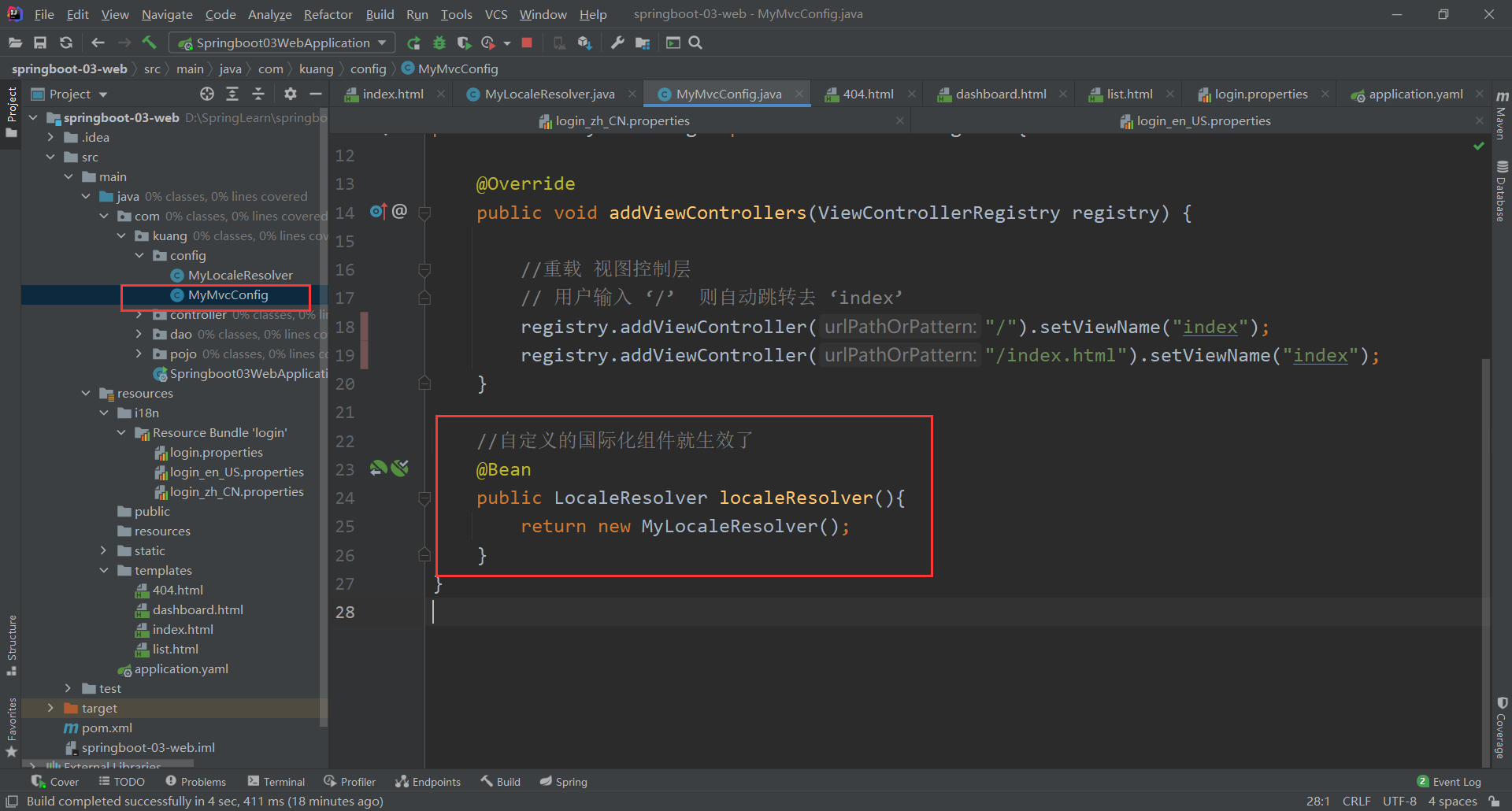Viewport: 1512px width, 811px height.
Task: Click the Debug bug icon
Action: pyautogui.click(x=439, y=43)
